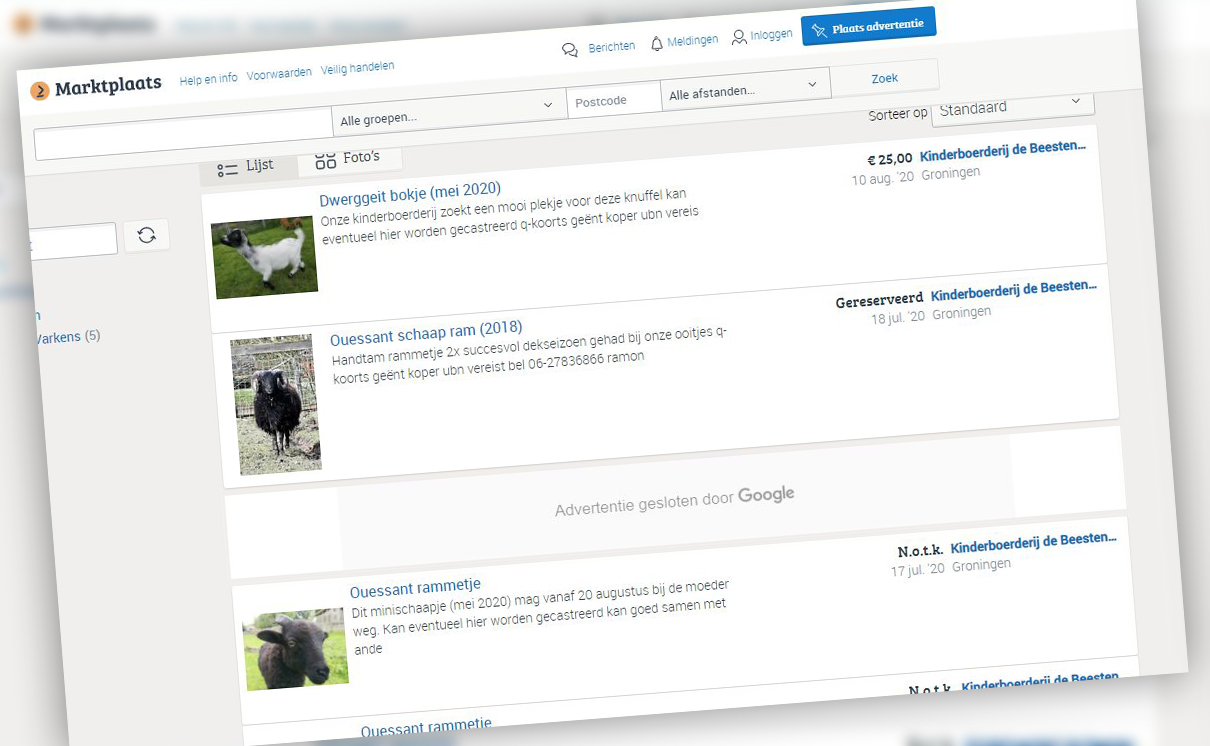Open the Help en info link
1210x746 pixels.
(208, 79)
